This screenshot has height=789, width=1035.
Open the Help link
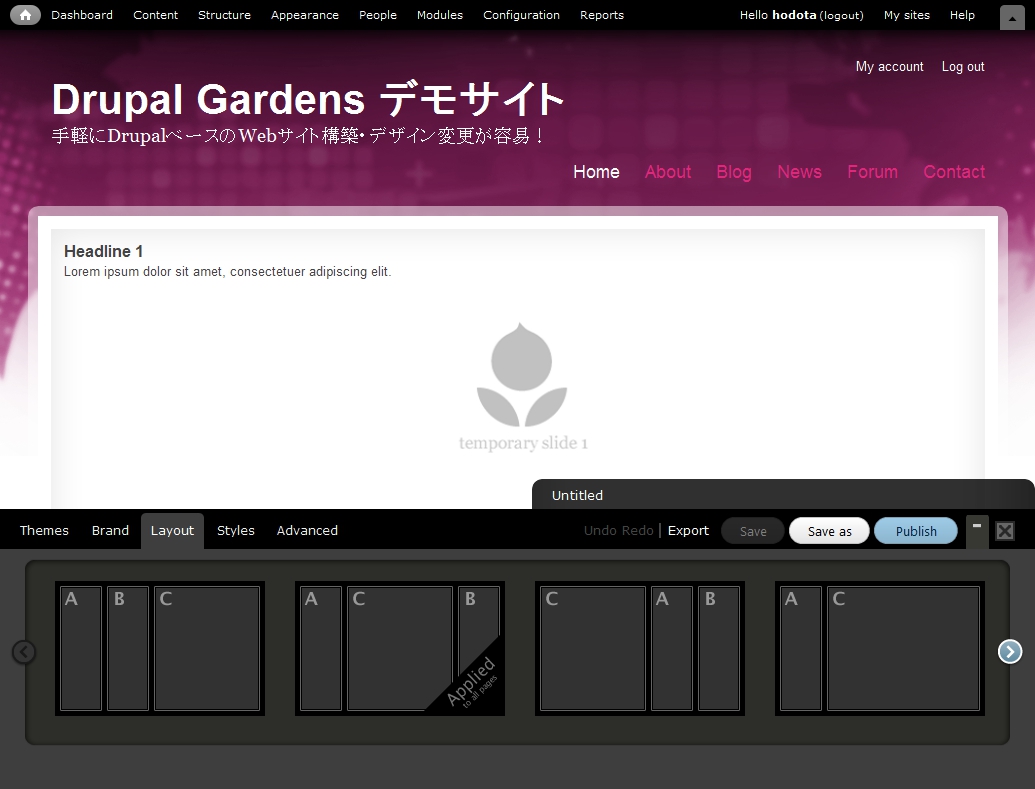click(x=962, y=15)
